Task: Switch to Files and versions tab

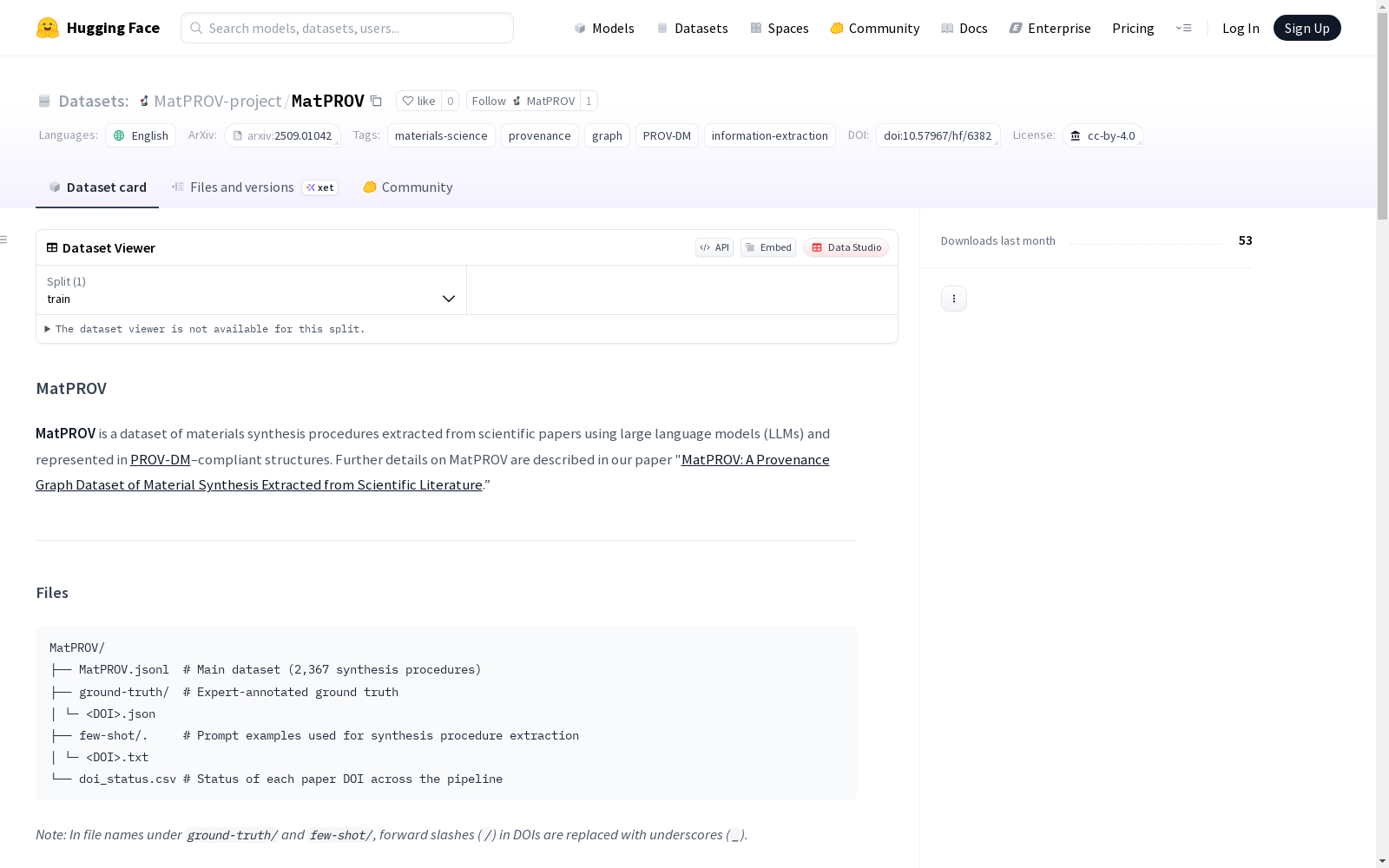Action: click(255, 187)
